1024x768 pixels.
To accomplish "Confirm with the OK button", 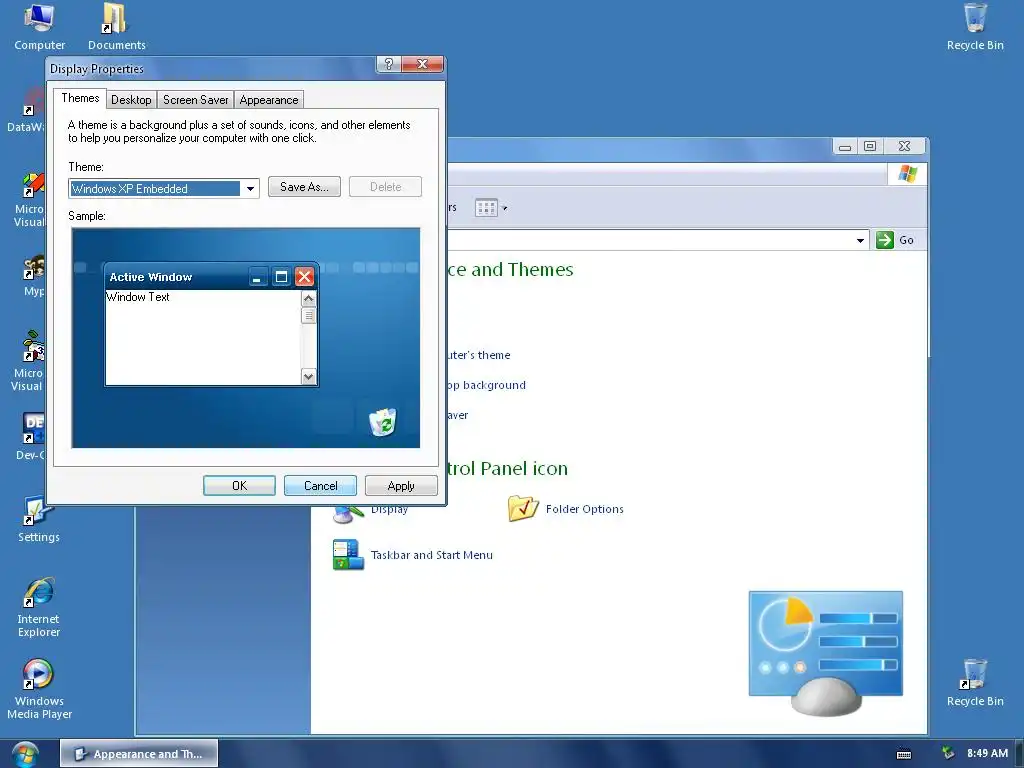I will point(240,486).
